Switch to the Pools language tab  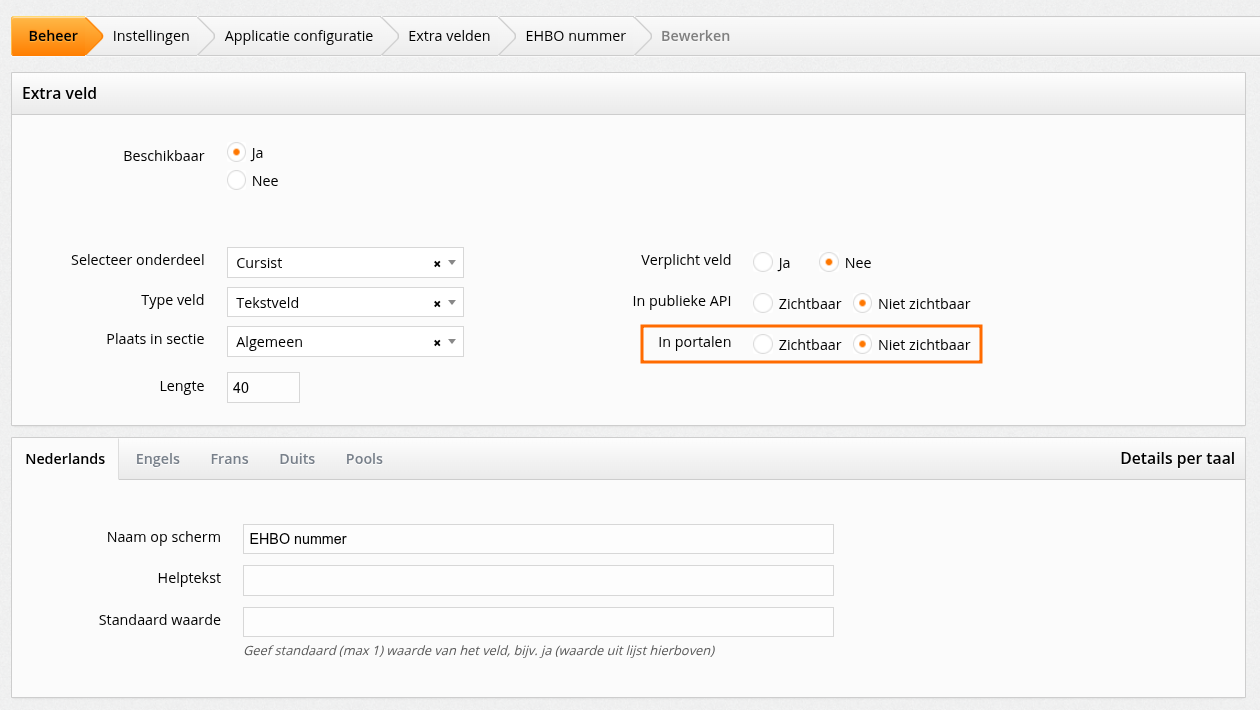pos(364,459)
